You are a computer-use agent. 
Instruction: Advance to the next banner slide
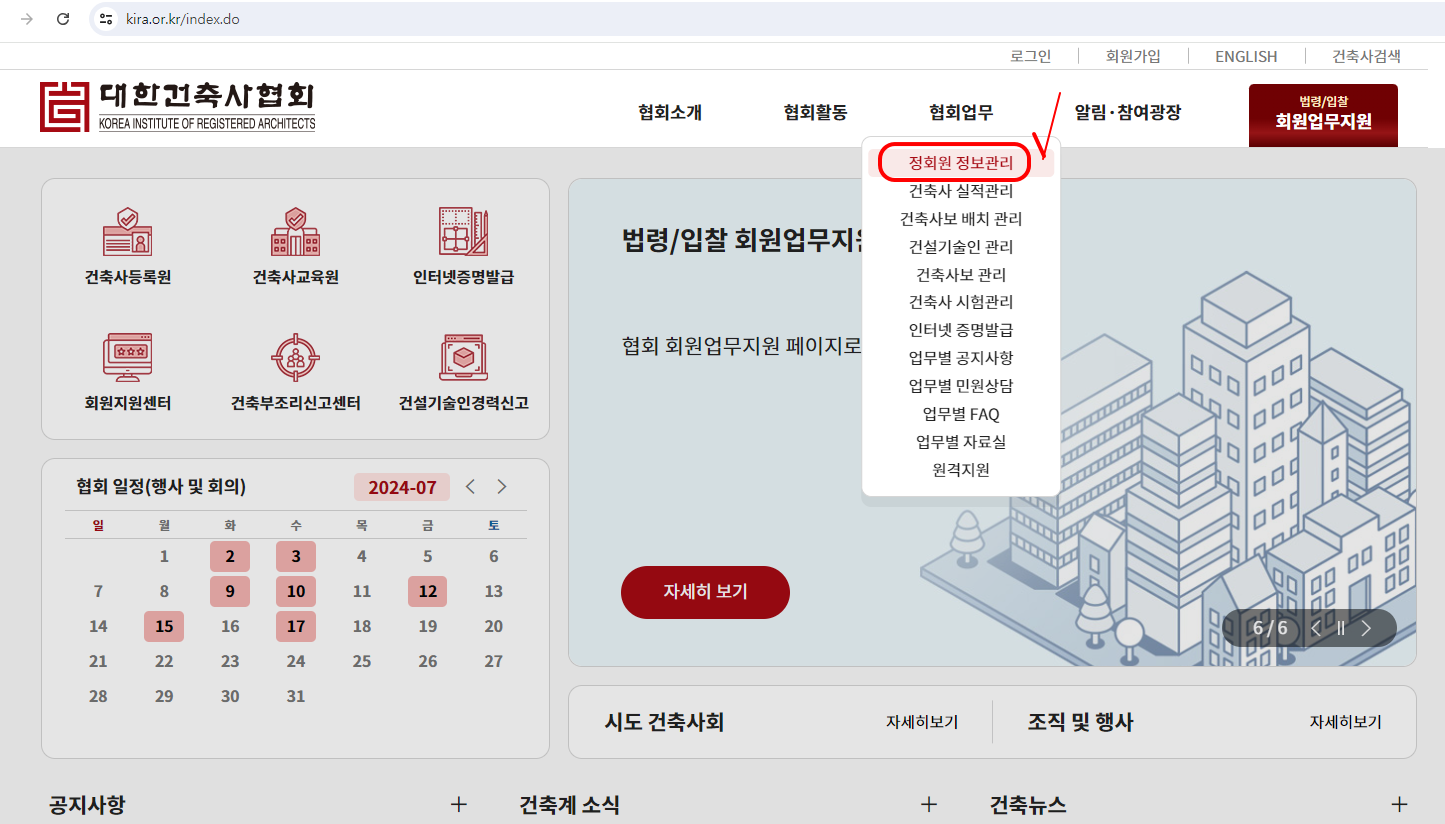(1366, 628)
